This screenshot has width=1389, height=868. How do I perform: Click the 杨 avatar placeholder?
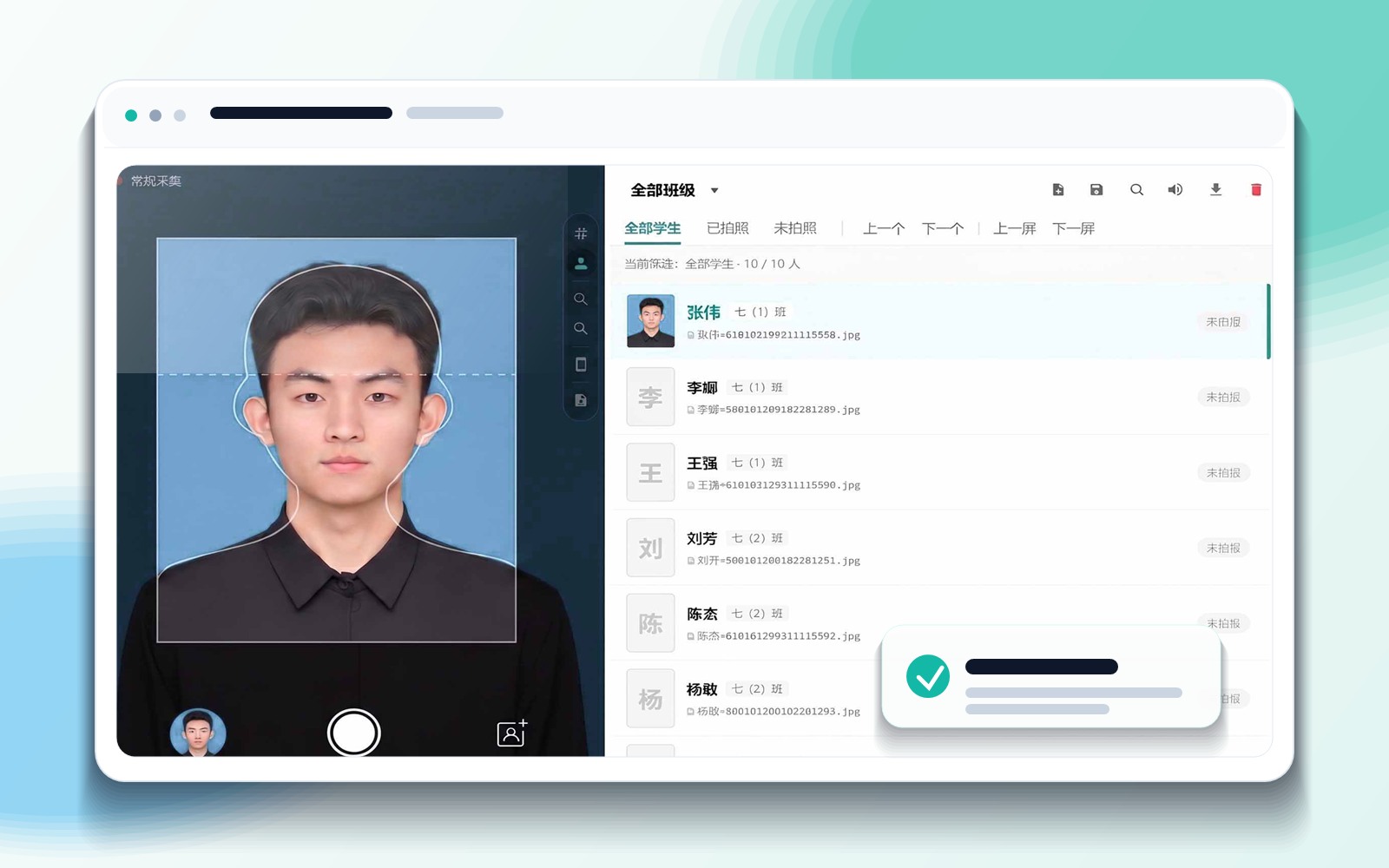point(650,699)
